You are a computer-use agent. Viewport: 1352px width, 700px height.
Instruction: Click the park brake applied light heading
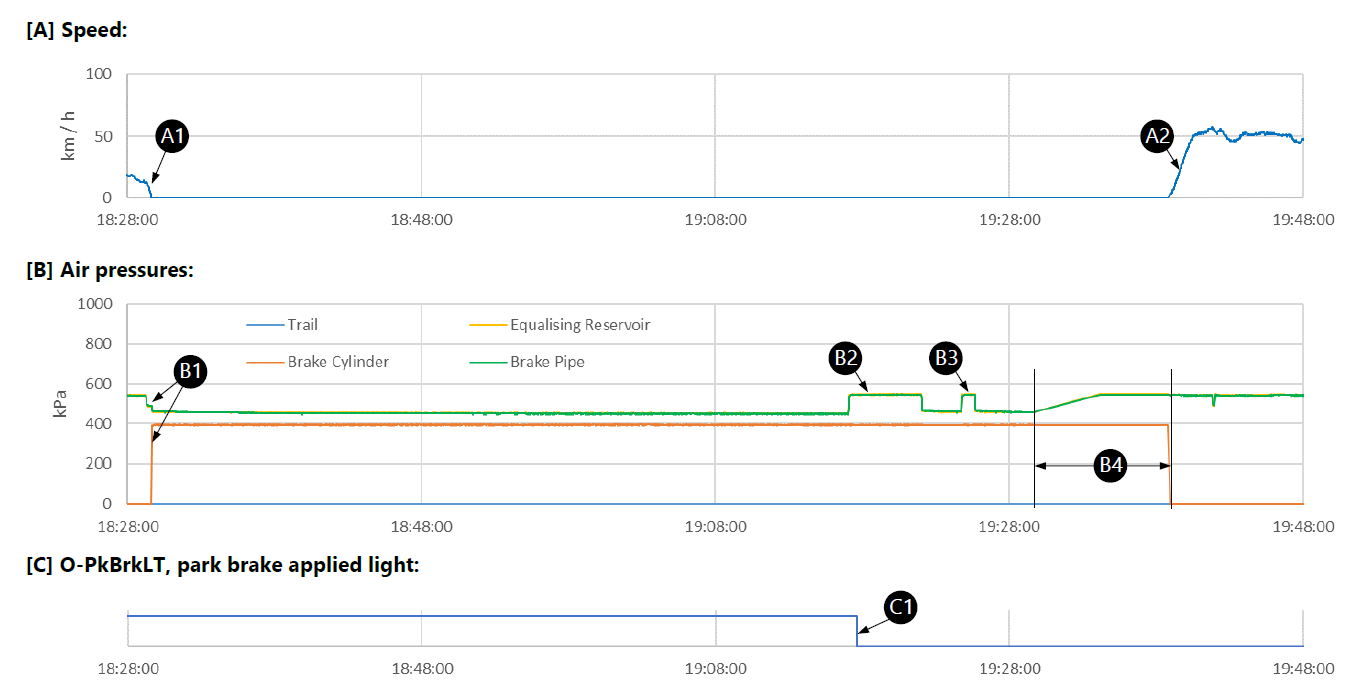(x=222, y=565)
